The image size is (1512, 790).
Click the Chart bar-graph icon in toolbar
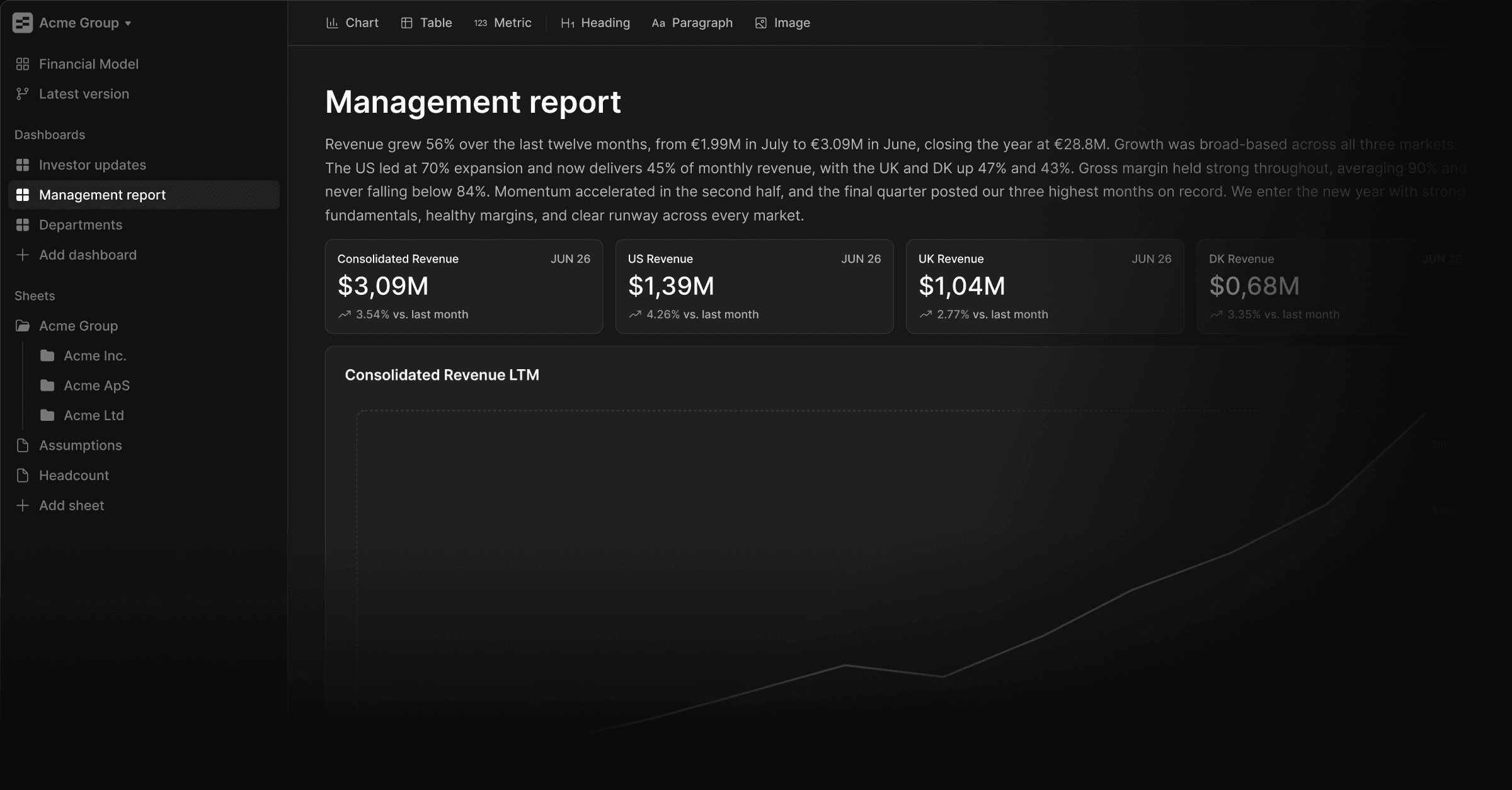(x=332, y=23)
